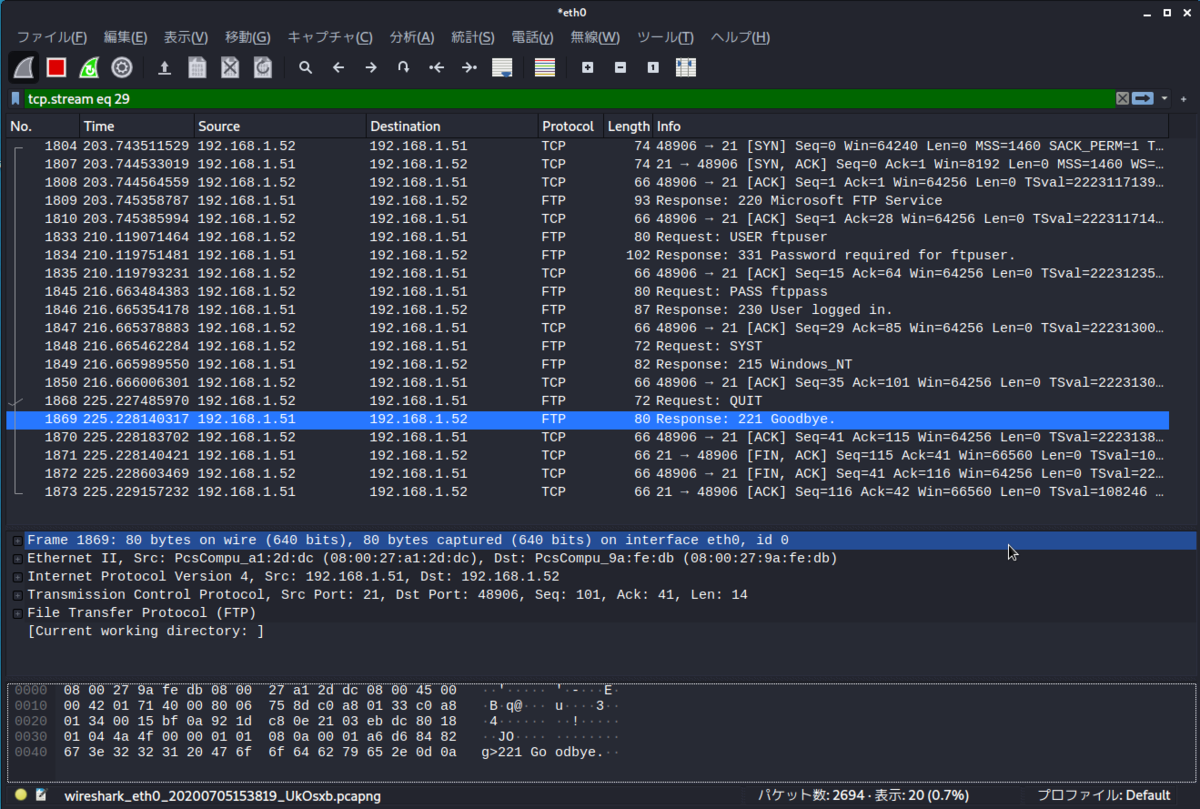Click the display filter bookmark icon
Screen dimensions: 1200x809
(x=15, y=99)
